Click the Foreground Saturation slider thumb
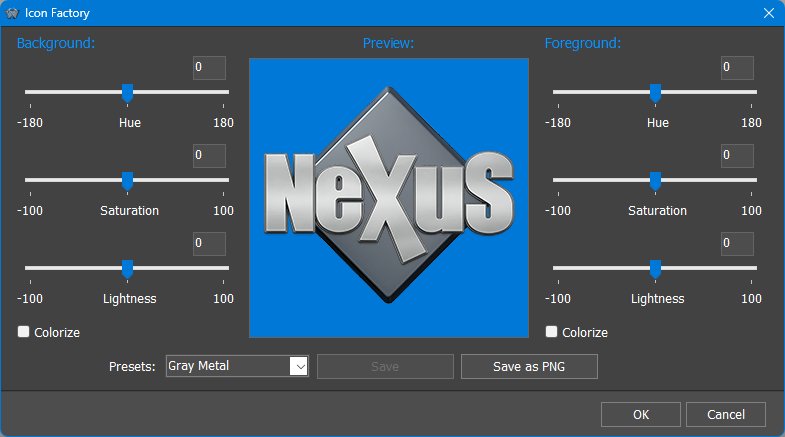This screenshot has width=785, height=437. 655,181
